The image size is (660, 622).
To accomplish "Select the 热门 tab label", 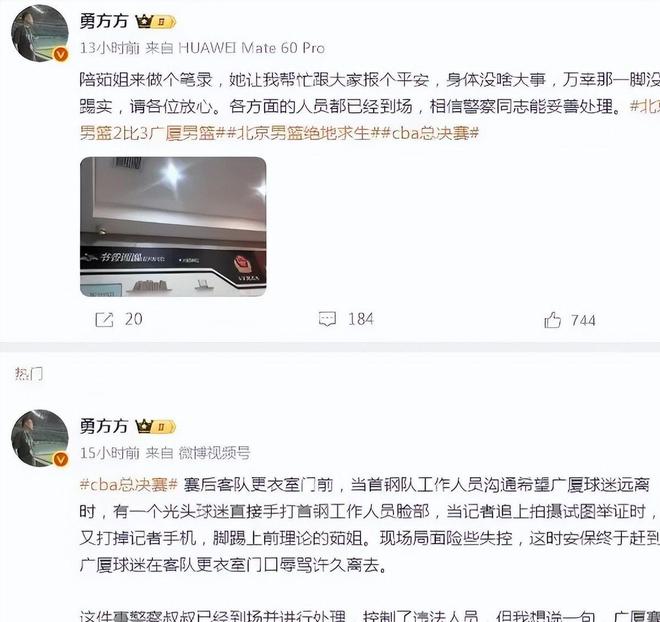I will pyautogui.click(x=29, y=373).
